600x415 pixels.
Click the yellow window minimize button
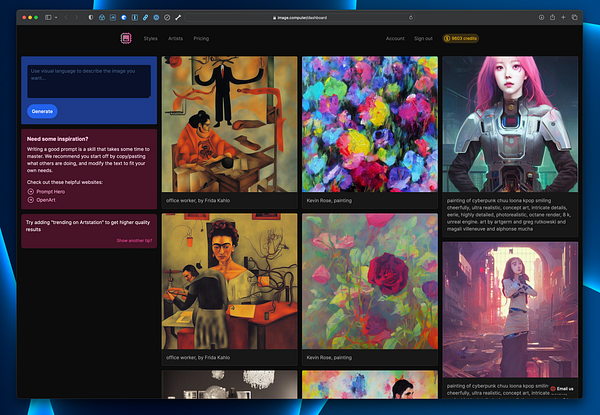click(30, 18)
